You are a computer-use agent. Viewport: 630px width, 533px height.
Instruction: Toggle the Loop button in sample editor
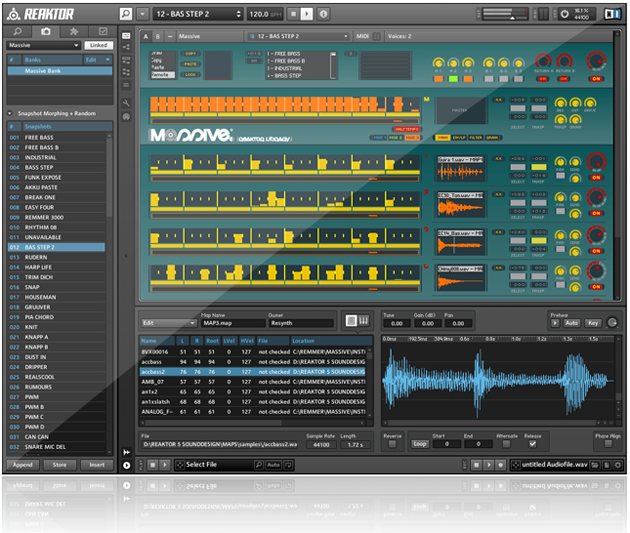click(420, 444)
